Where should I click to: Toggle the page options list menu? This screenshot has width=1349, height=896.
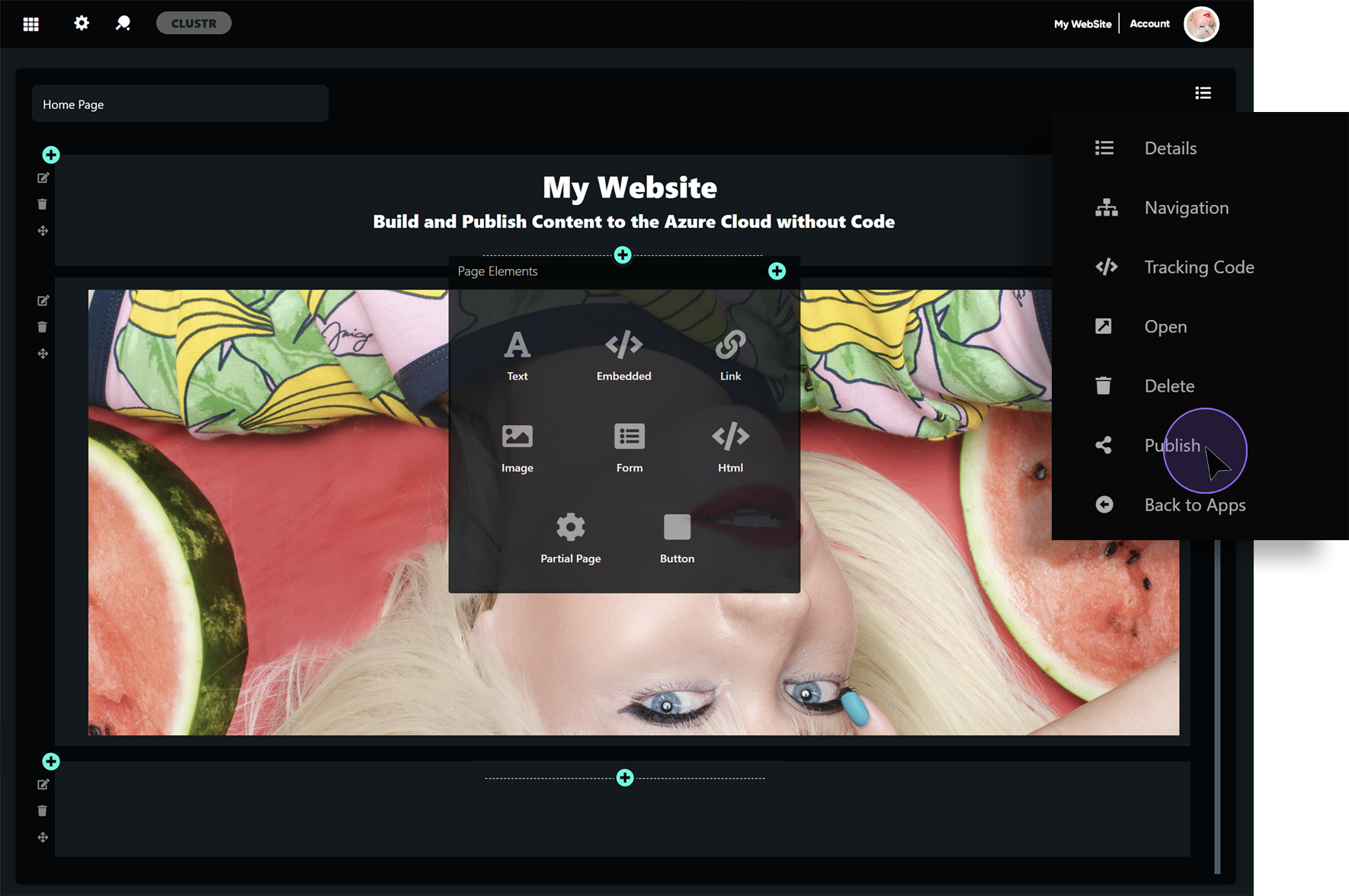coord(1203,93)
